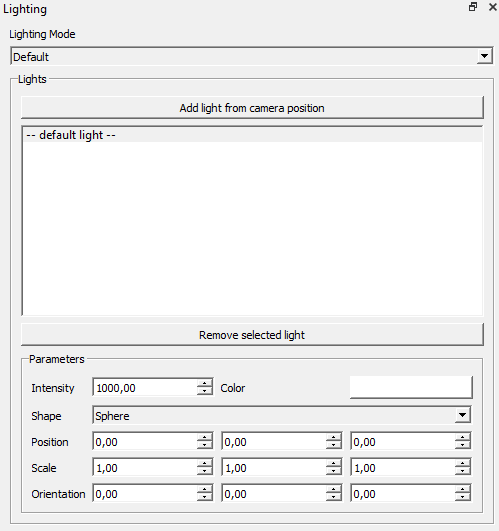Increase the third Scale value
This screenshot has height=531, width=499.
[x=462, y=463]
